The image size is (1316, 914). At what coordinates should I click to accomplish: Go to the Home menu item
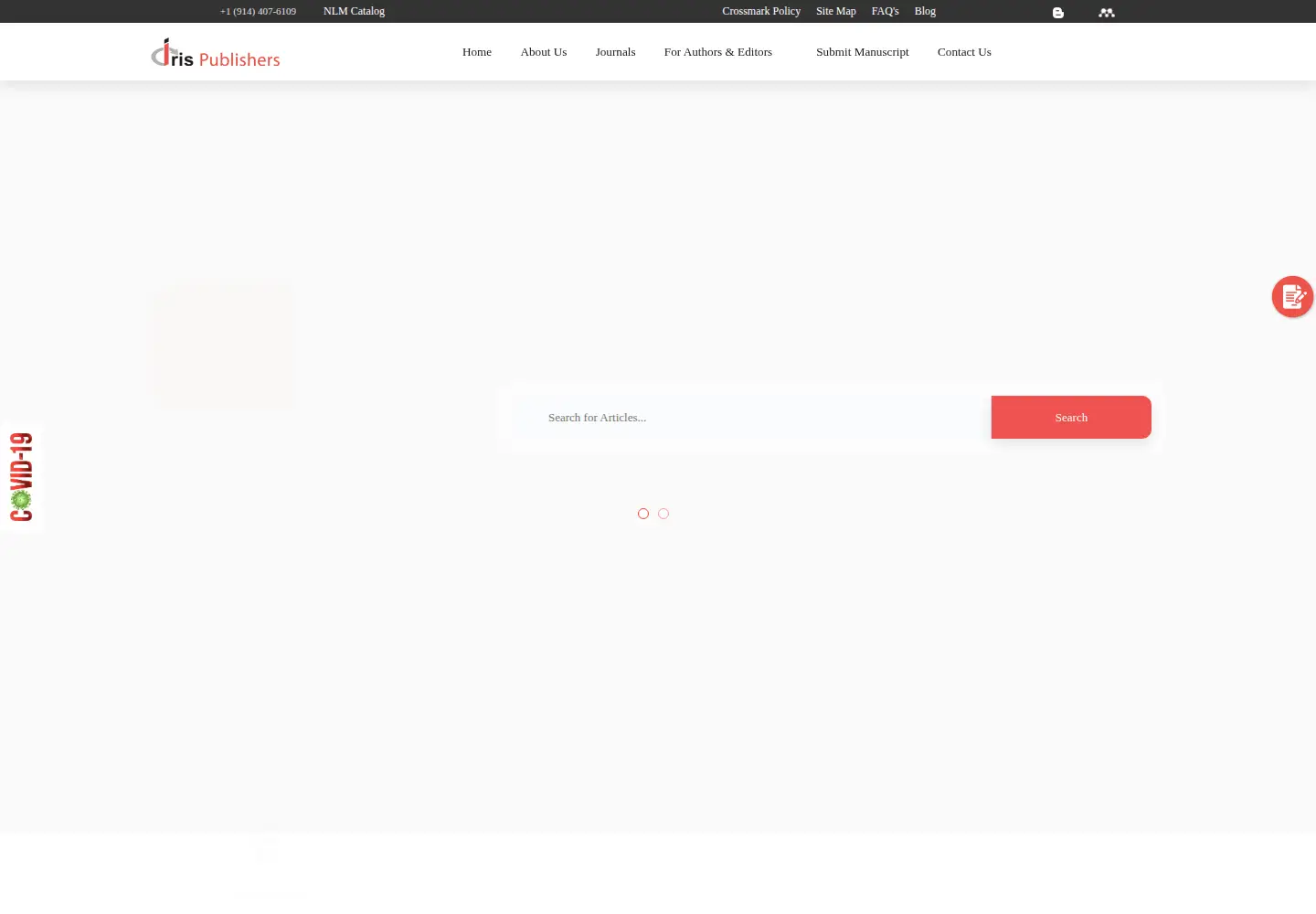477,52
